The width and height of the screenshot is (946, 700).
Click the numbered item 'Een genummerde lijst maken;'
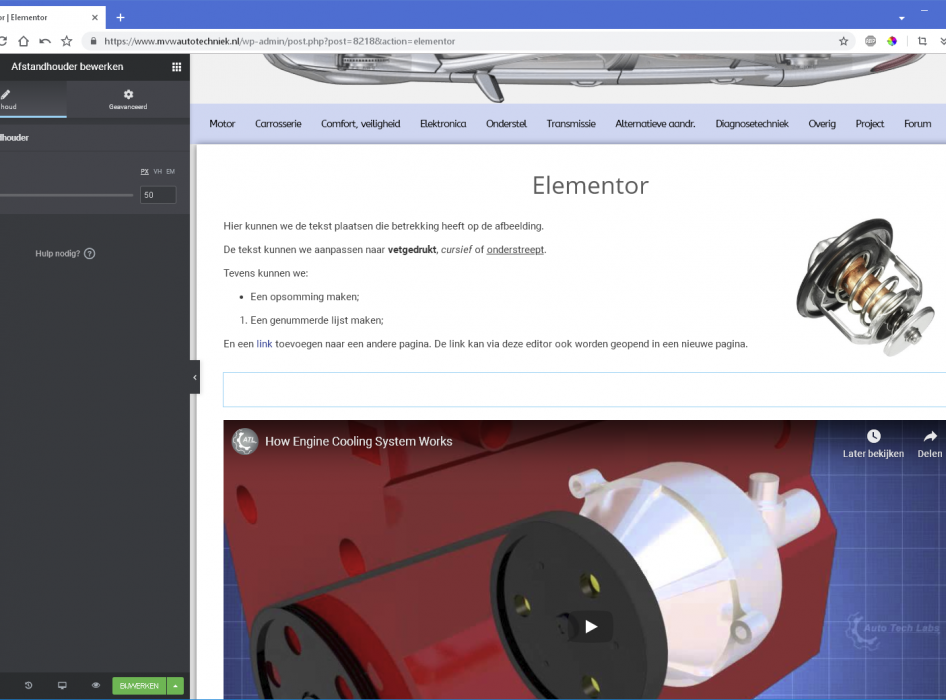pyautogui.click(x=317, y=320)
